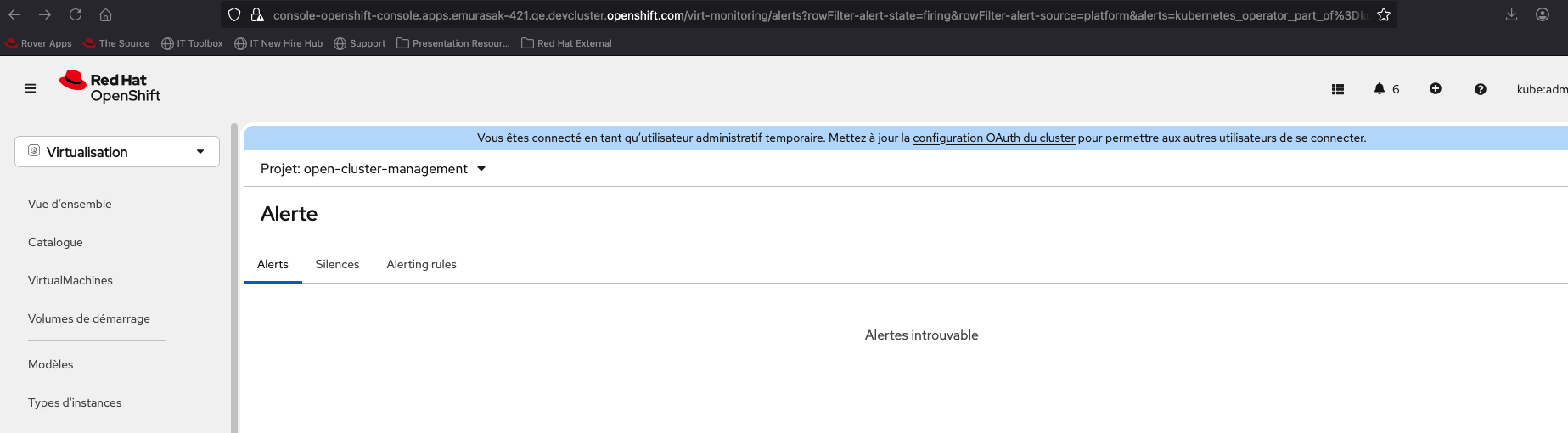
Task: Click the sidebar vertical scrollbar
Action: pos(234,278)
